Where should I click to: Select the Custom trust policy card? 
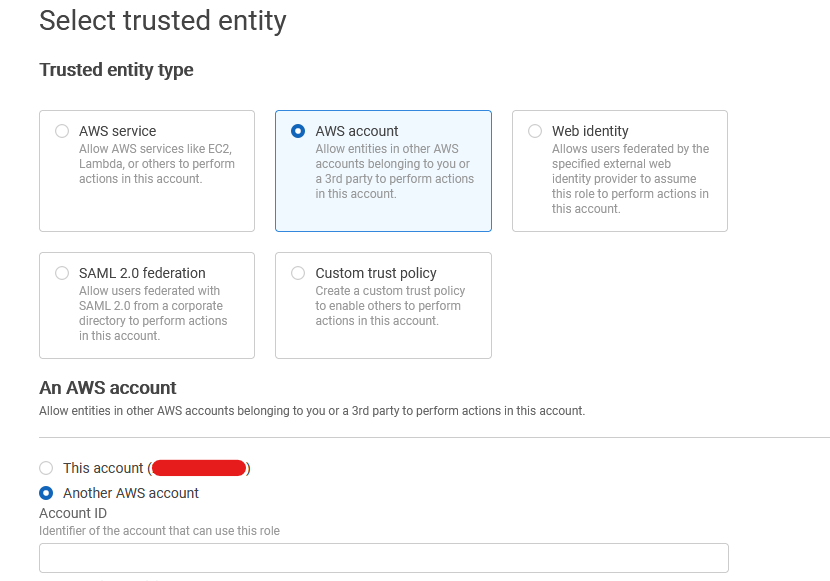[x=383, y=306]
